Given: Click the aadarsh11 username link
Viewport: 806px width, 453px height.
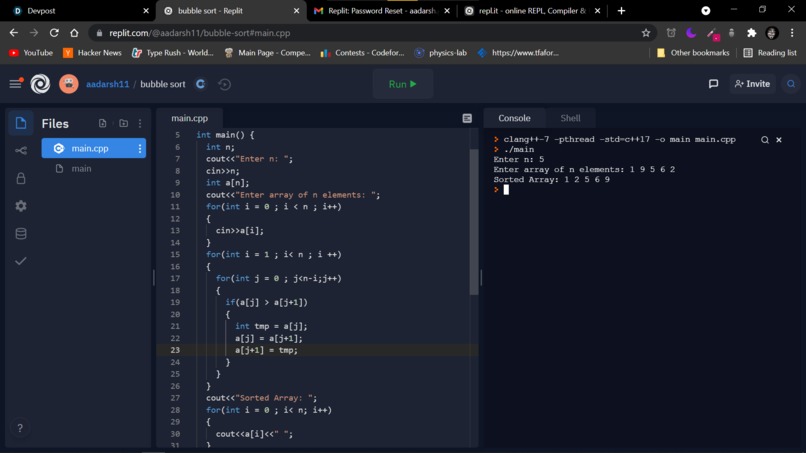Looking at the screenshot, I should click(x=107, y=84).
